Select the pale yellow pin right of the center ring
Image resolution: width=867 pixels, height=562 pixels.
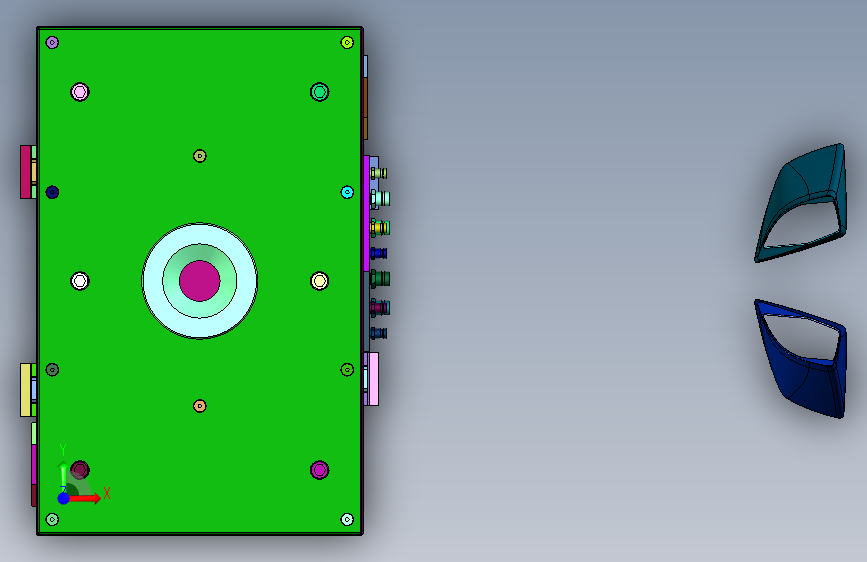pyautogui.click(x=320, y=281)
